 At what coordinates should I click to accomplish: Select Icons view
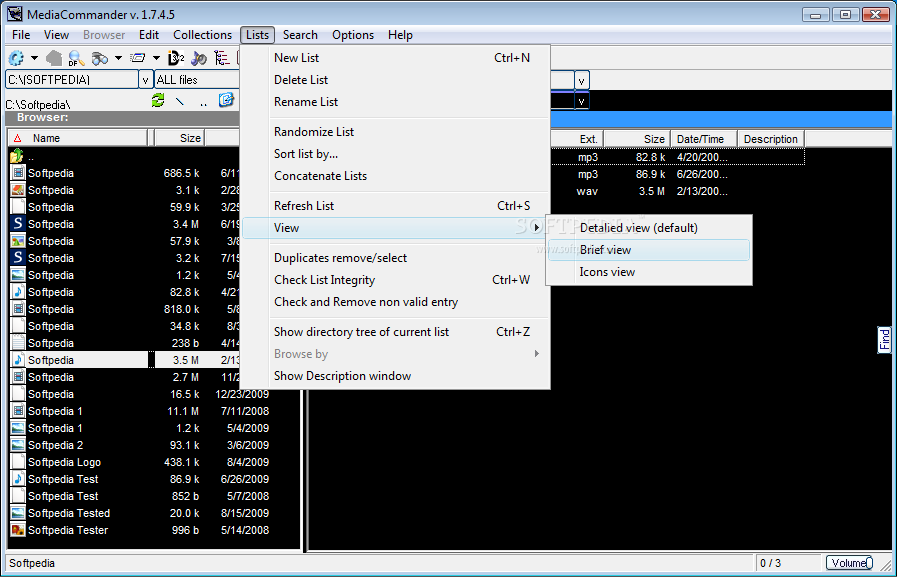pos(649,272)
